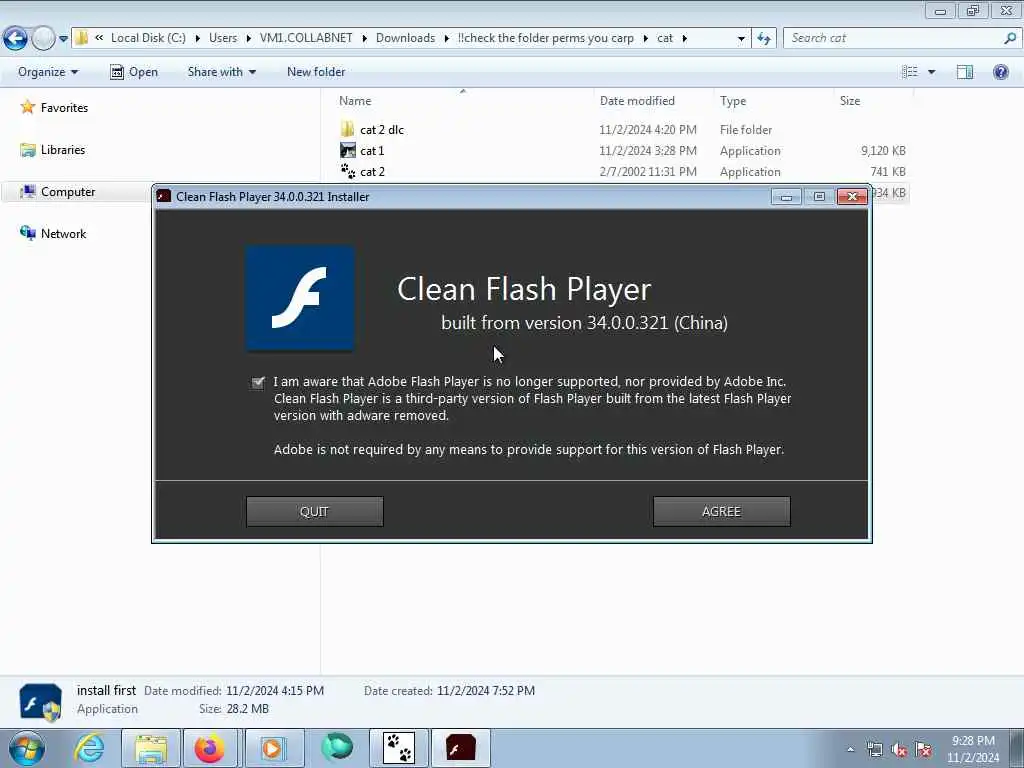This screenshot has height=768, width=1024.
Task: Expand the arrow after Users breadcrumb
Action: tap(248, 39)
